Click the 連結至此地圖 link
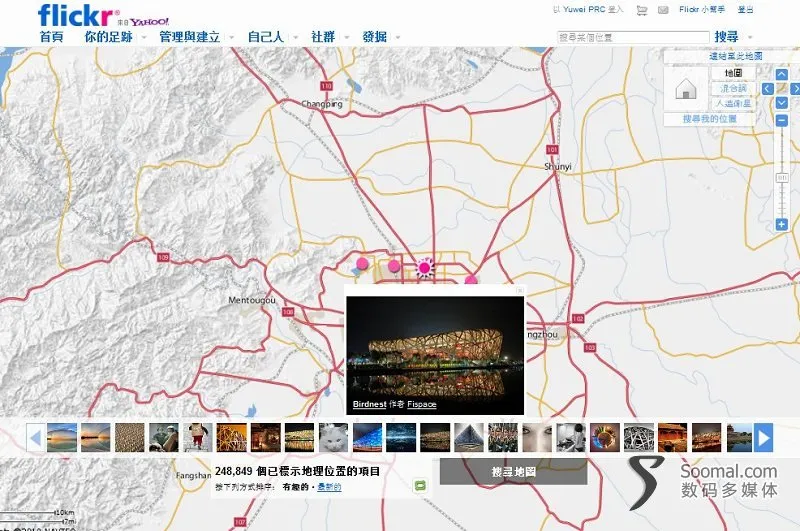The image size is (800, 531). pyautogui.click(x=735, y=56)
